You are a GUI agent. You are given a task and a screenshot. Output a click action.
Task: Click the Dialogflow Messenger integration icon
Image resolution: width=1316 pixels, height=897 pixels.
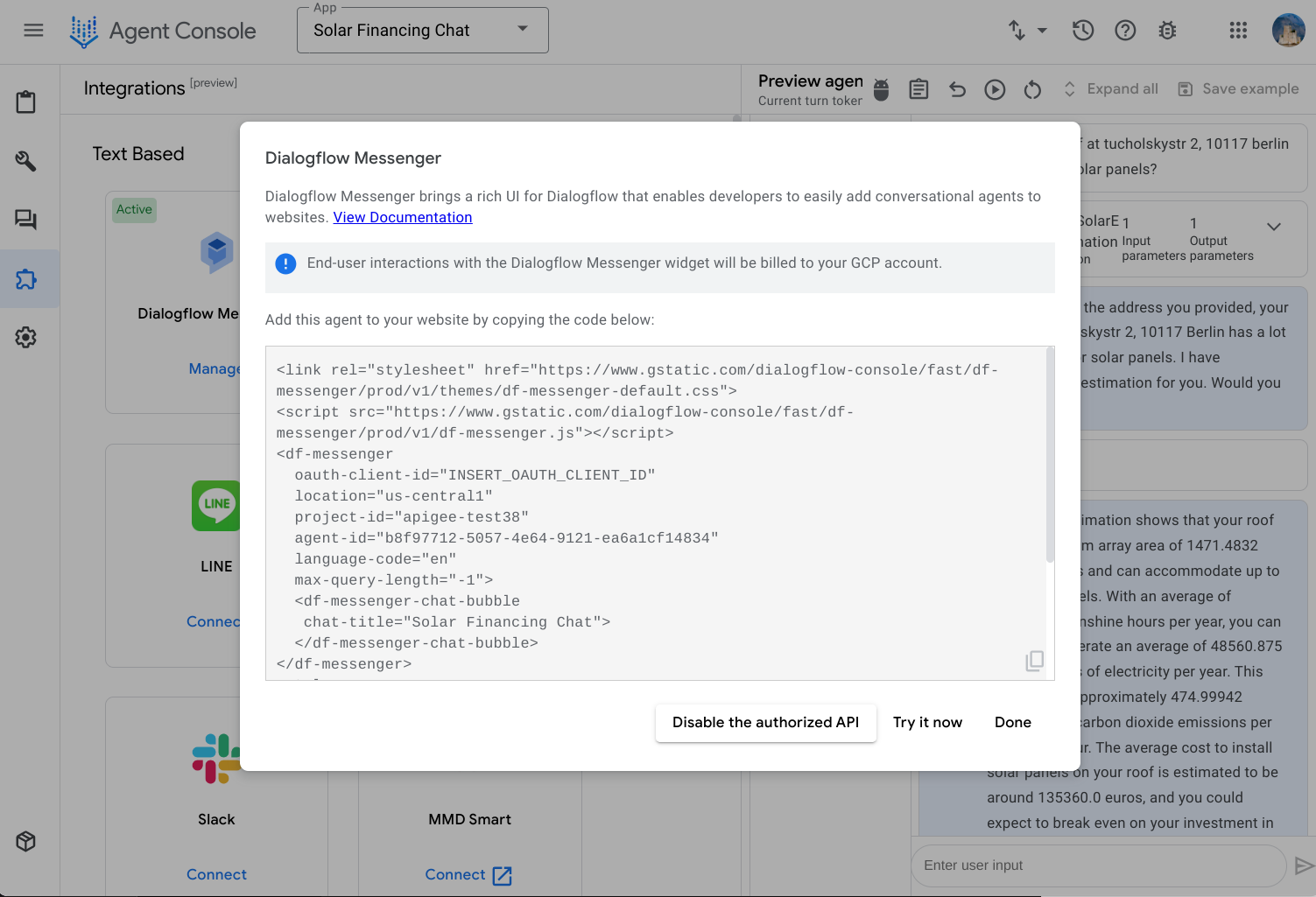pos(217,253)
